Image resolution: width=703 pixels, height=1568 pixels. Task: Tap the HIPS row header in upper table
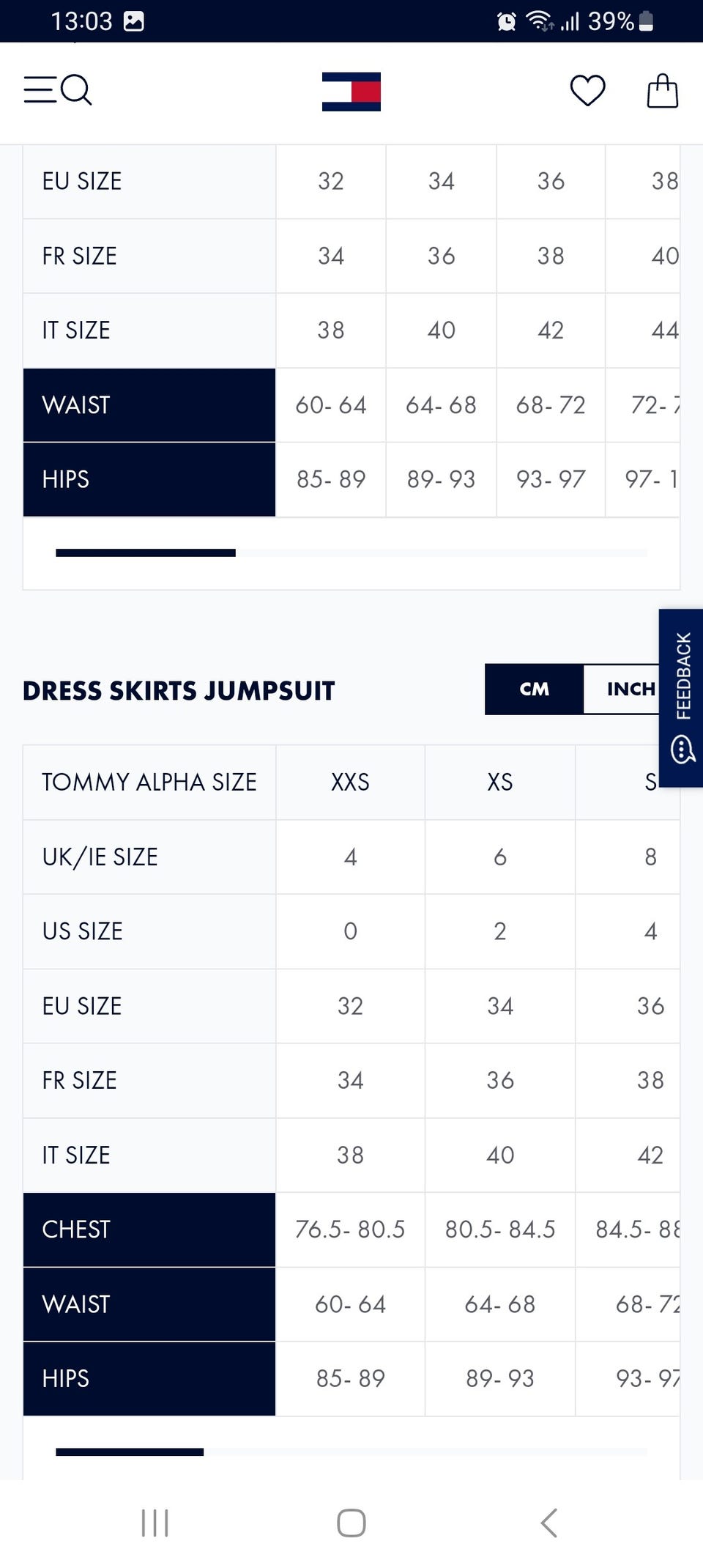[149, 479]
